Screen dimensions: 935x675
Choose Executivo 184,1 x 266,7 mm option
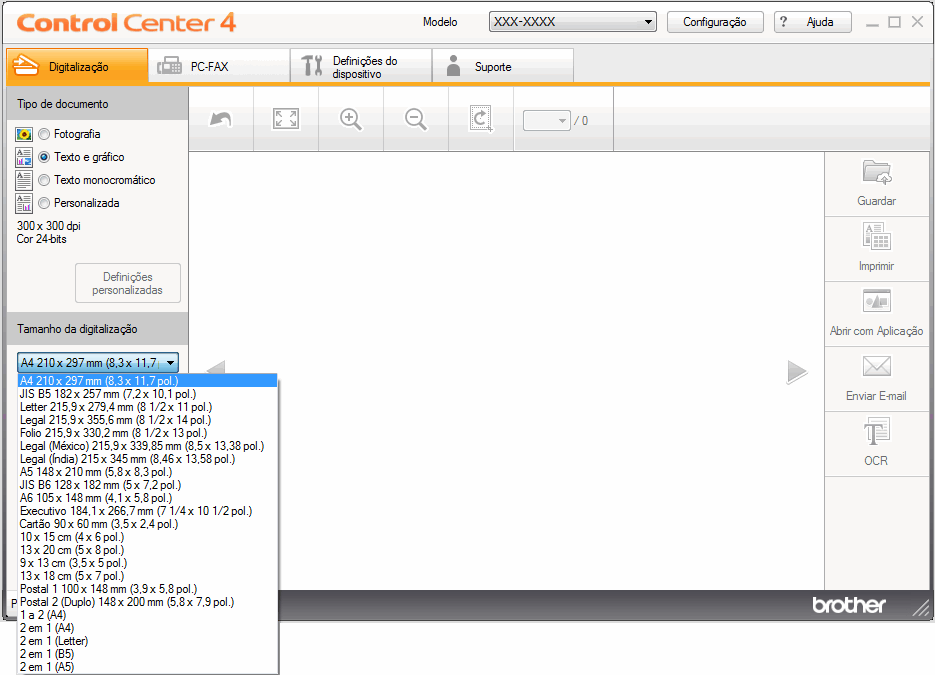[148, 511]
